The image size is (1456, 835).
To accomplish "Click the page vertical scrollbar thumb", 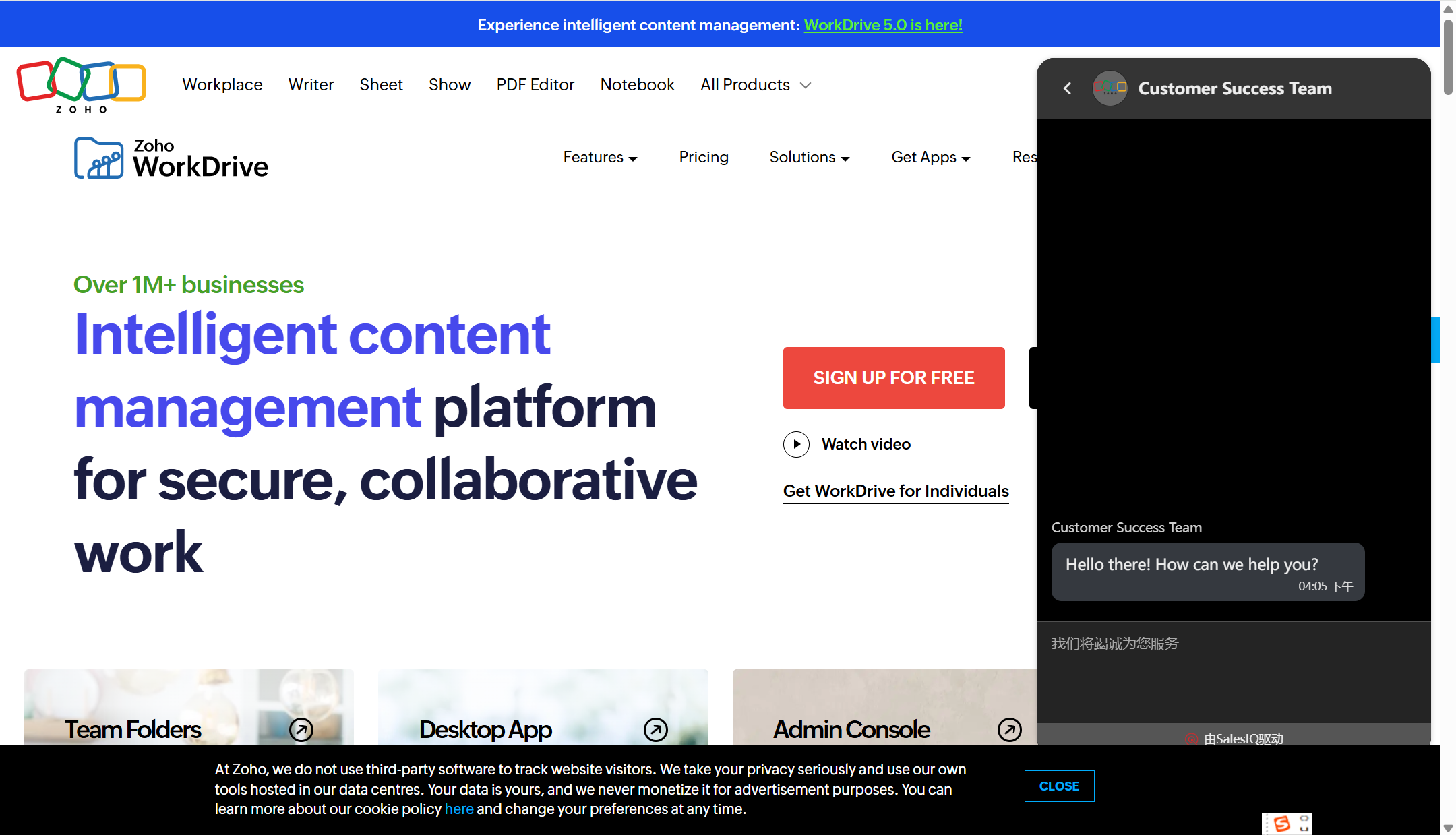I will (x=1447, y=57).
